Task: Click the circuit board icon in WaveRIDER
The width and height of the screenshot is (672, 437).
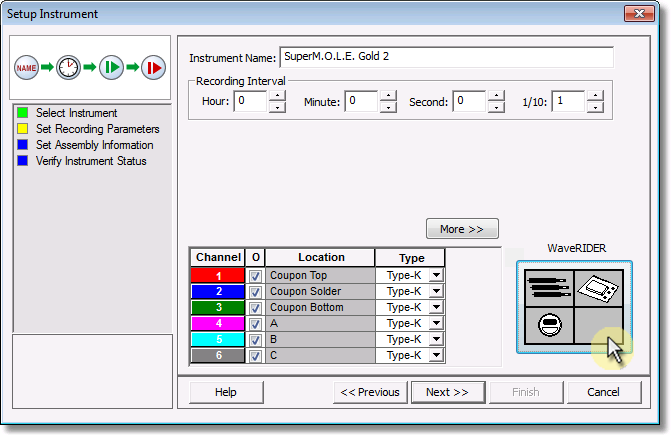Action: (x=599, y=287)
